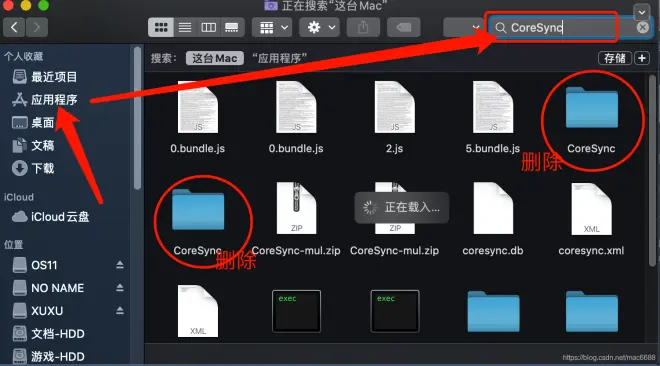Click the Share toolbar button
This screenshot has height=366, width=660.
click(363, 28)
